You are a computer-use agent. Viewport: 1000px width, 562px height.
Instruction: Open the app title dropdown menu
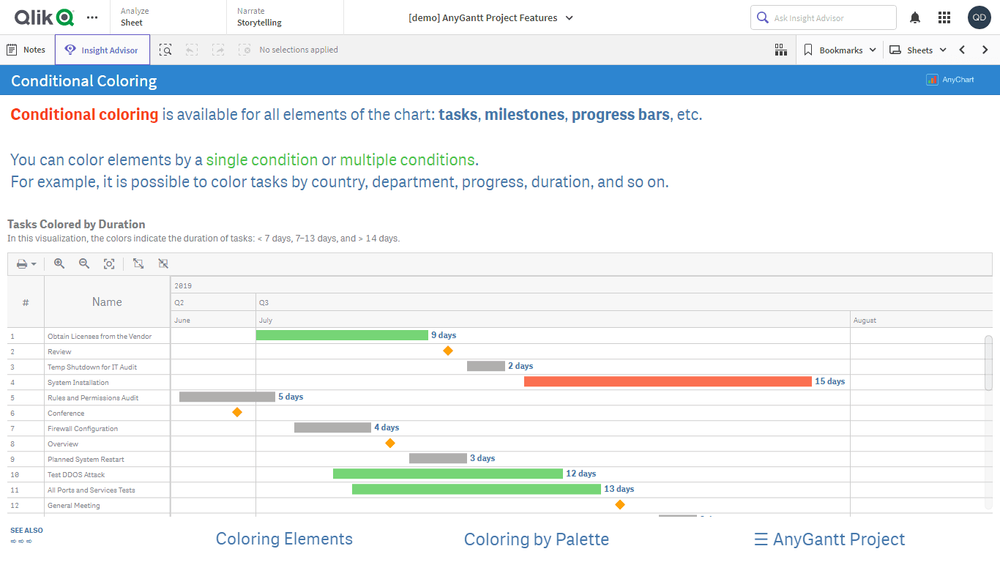tap(491, 18)
